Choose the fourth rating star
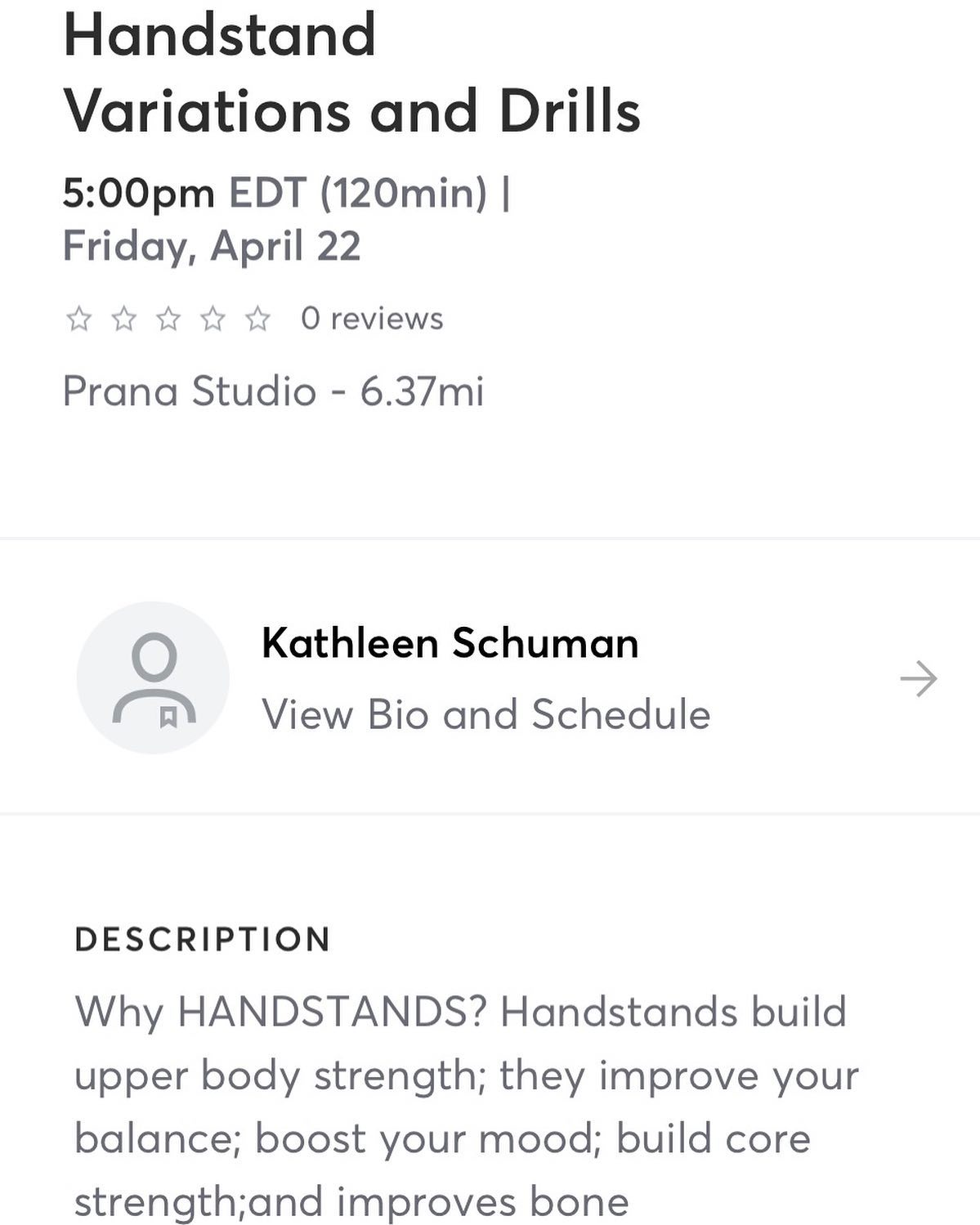980x1225 pixels. coord(213,319)
